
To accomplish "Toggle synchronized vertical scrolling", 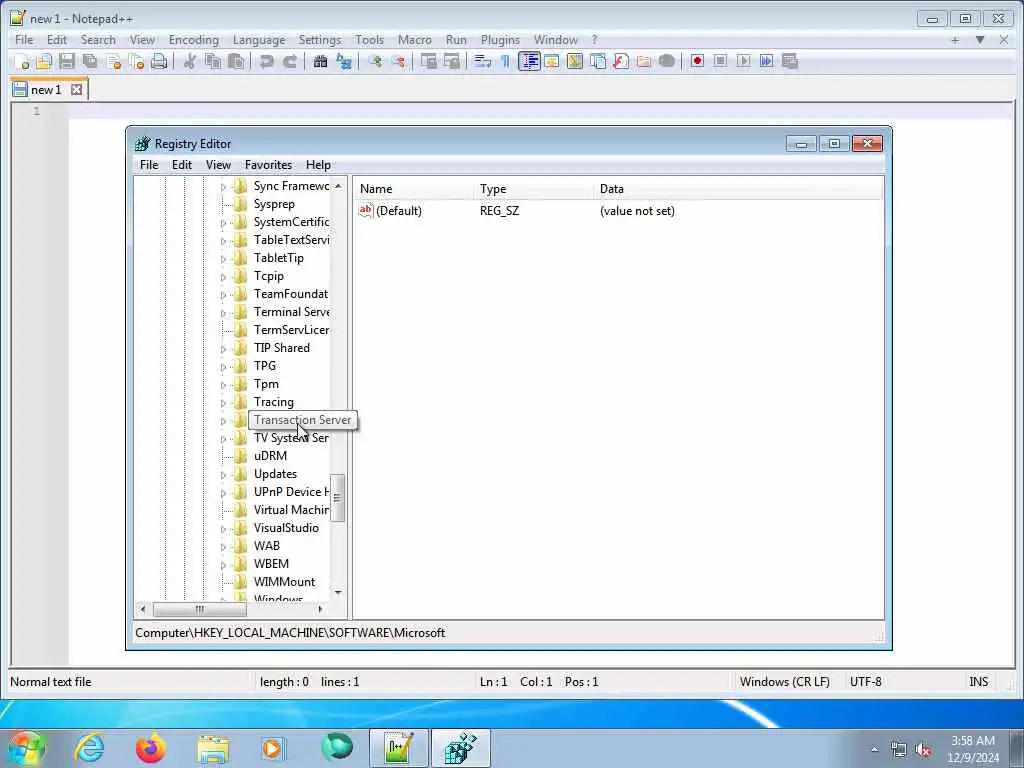I will pos(428,61).
